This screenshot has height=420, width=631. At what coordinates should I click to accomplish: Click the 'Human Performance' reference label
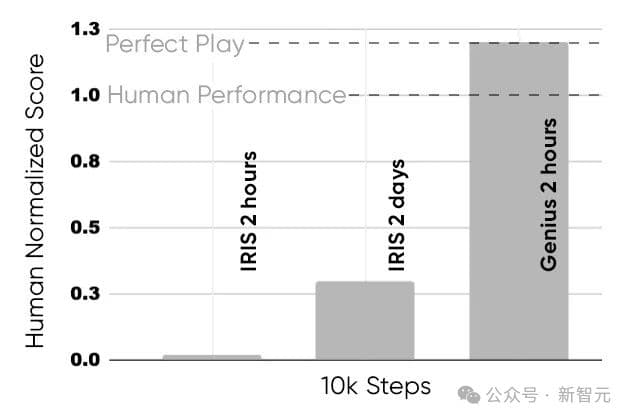[x=226, y=96]
